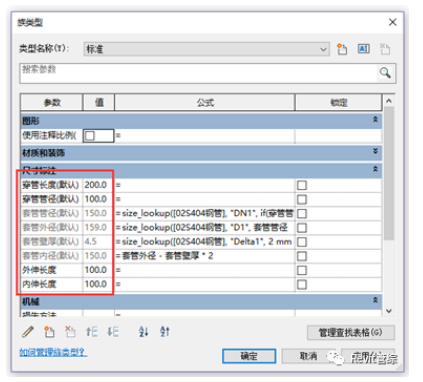Select the 穿管长度(默认) parameter name

(x=51, y=185)
